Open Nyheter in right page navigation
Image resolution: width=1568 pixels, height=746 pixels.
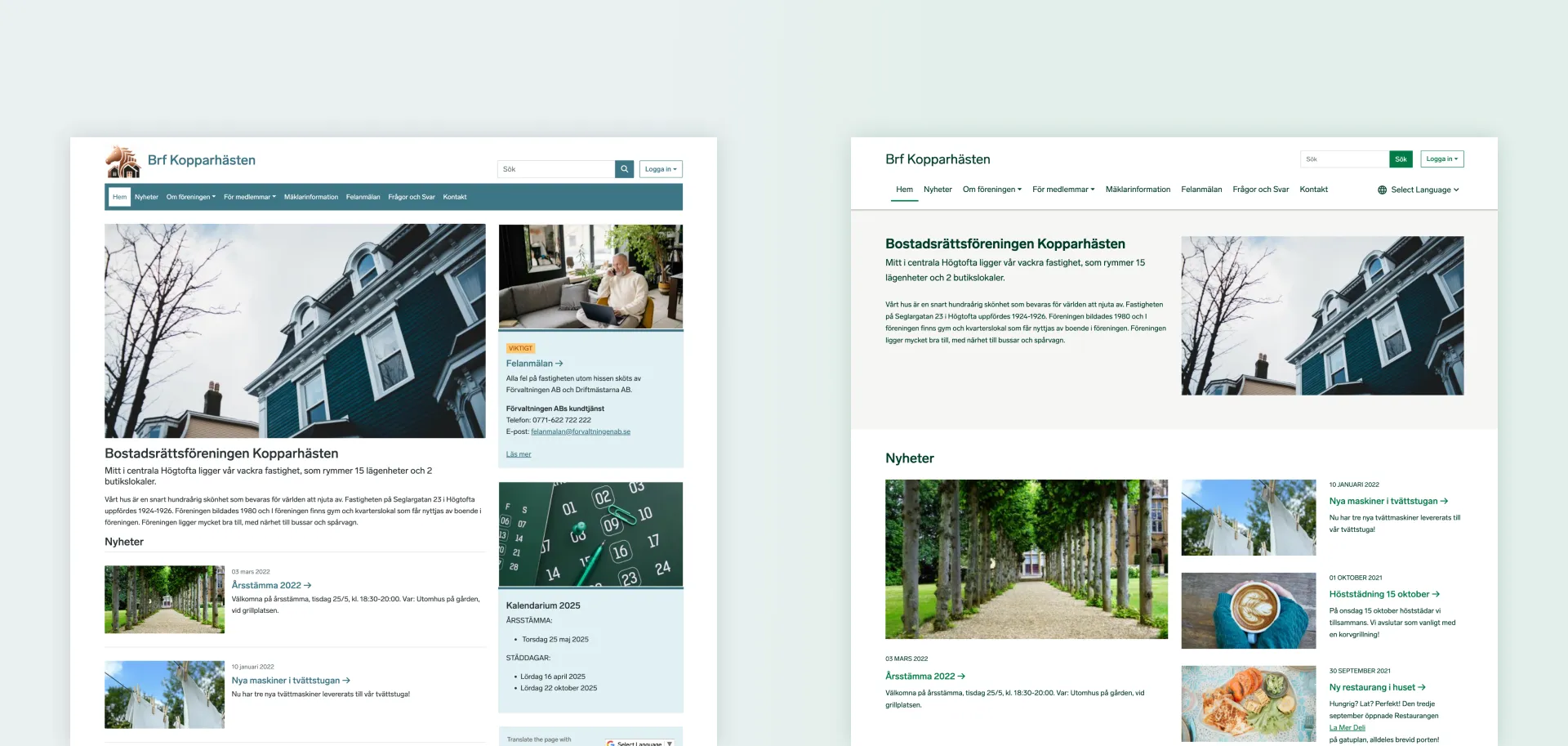click(x=938, y=190)
